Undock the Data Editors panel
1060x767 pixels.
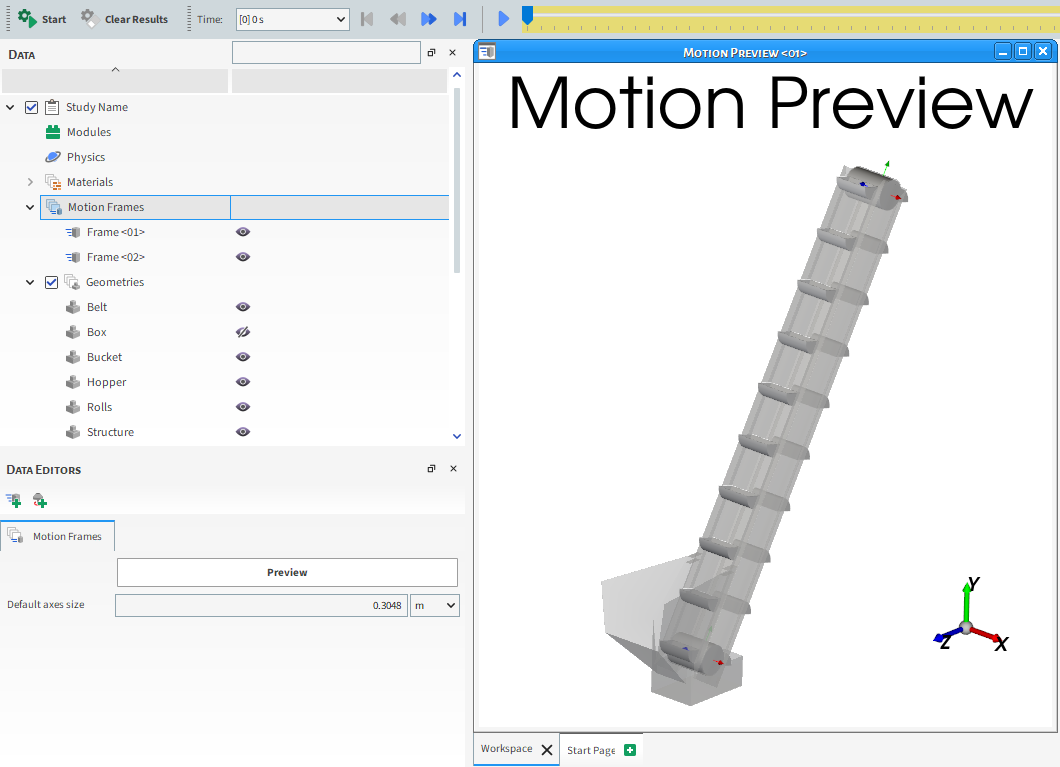431,468
